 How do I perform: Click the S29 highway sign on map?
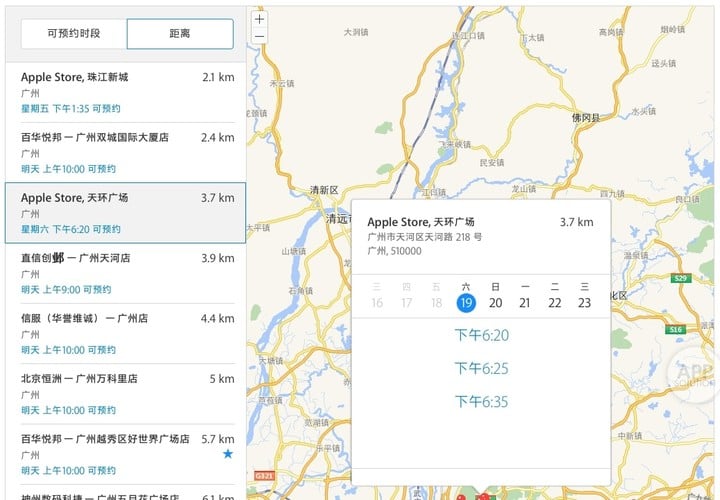pos(681,278)
